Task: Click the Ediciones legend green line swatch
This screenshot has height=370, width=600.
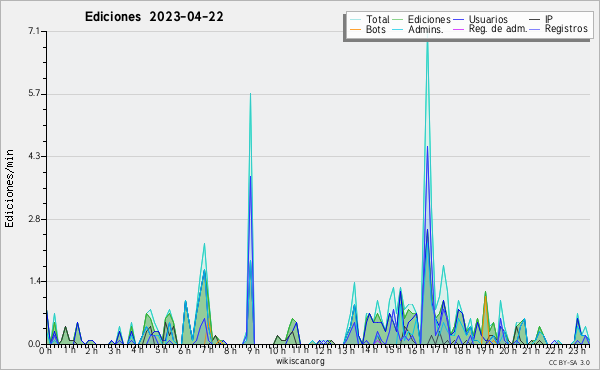Action: click(x=398, y=19)
